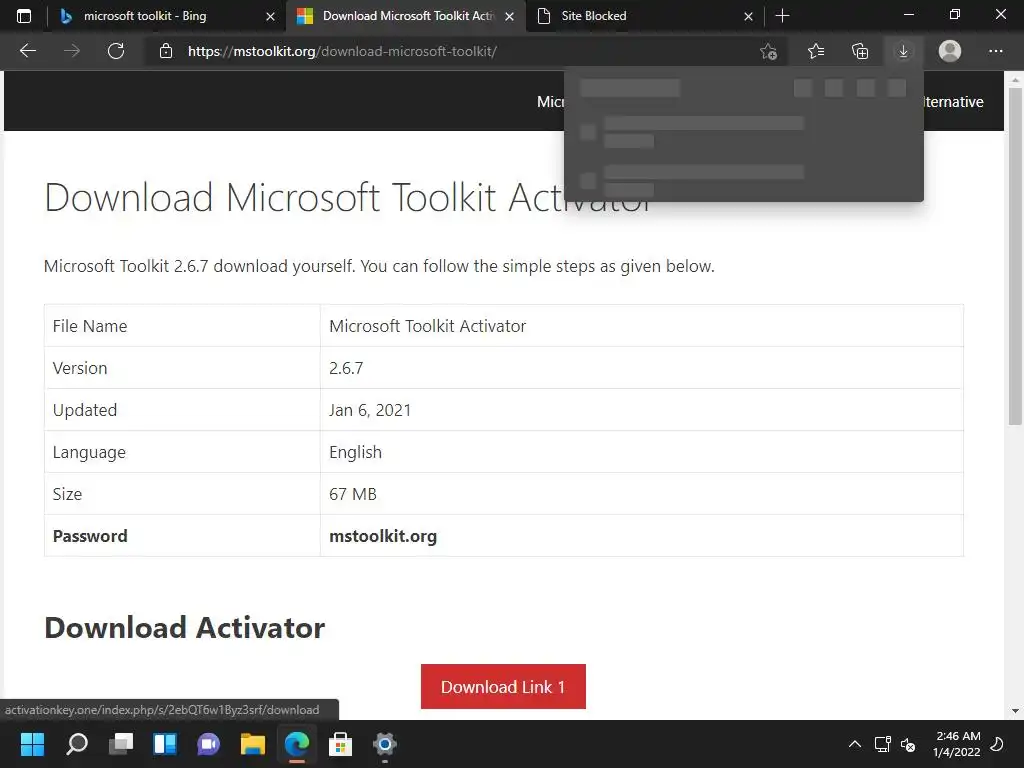Close the Site Blocked tab
This screenshot has height=768, width=1024.
(748, 16)
